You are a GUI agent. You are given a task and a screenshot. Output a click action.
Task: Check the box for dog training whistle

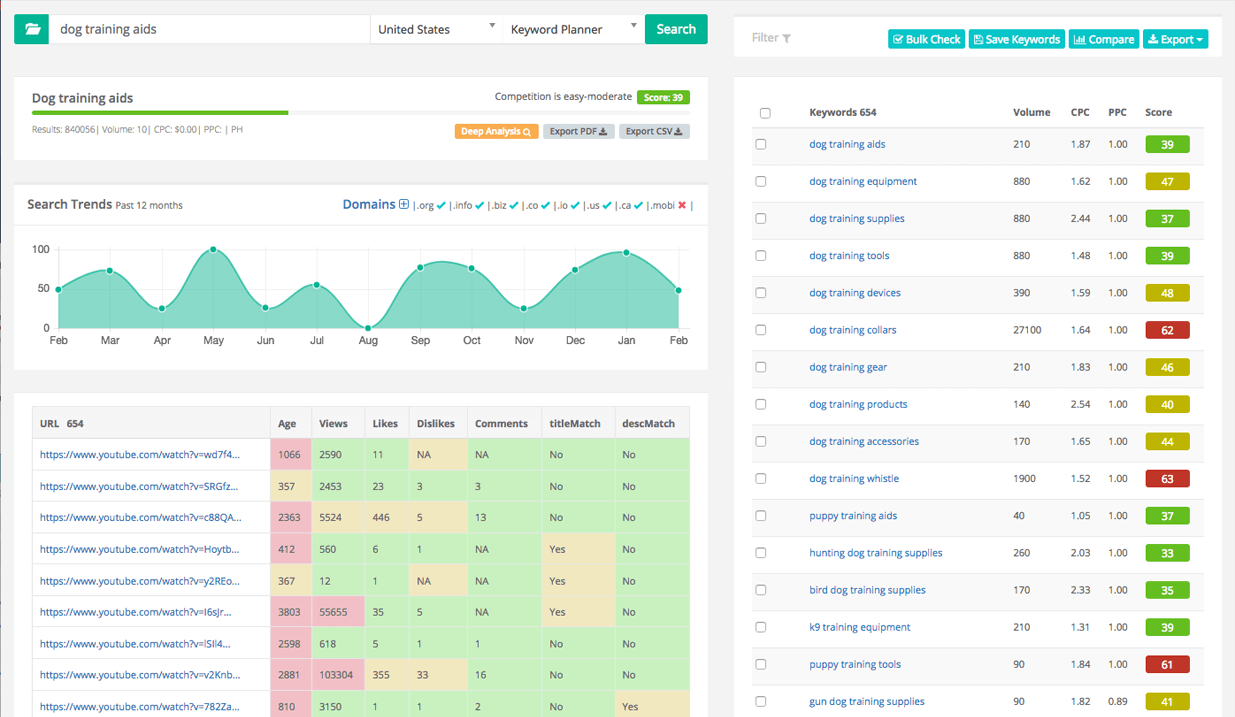761,478
